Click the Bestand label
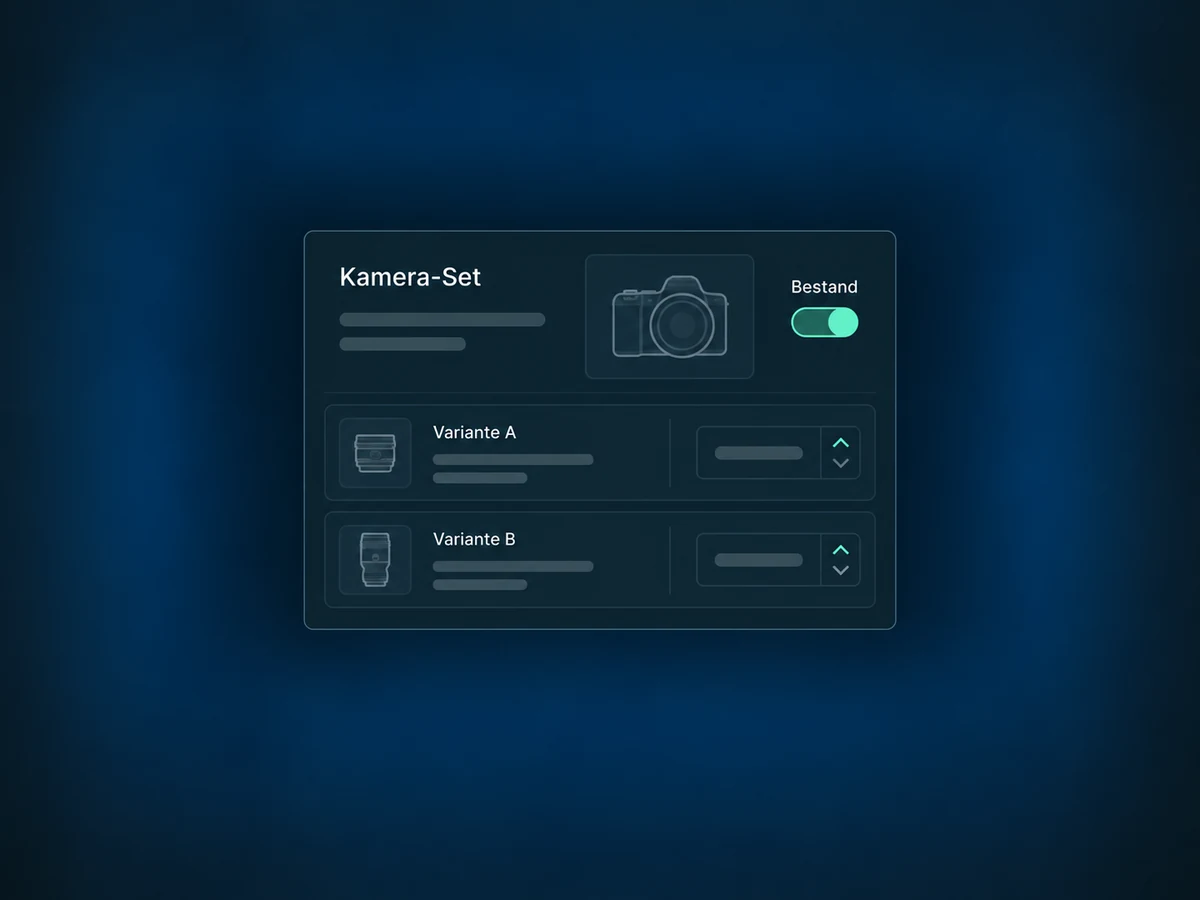The image size is (1200, 900). click(824, 287)
